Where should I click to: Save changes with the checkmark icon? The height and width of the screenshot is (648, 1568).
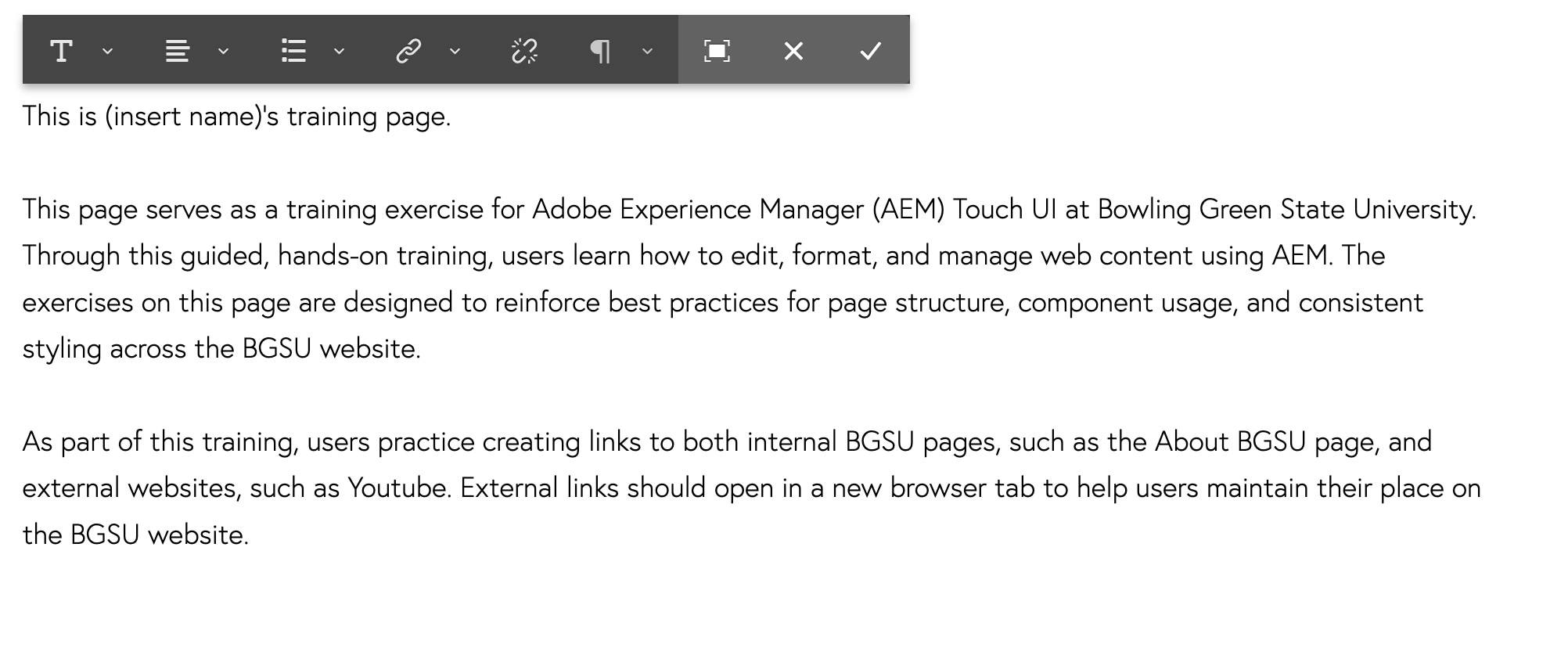pos(870,52)
